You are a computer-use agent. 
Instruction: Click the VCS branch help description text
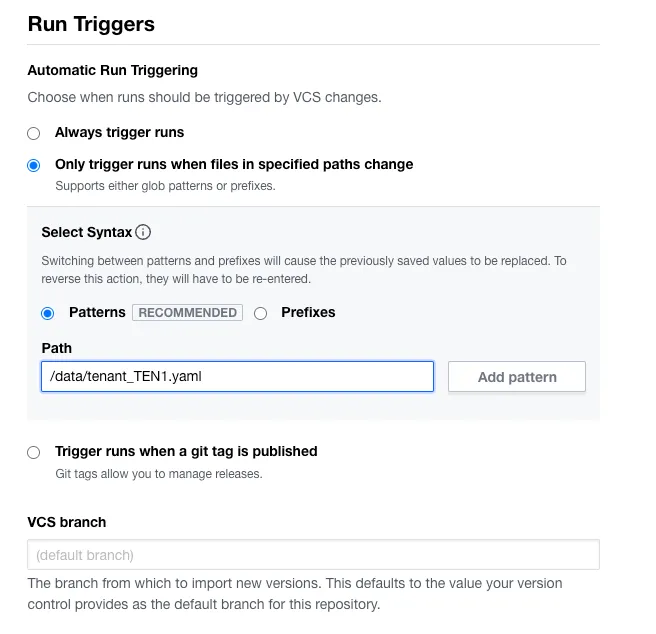[x=294, y=594]
